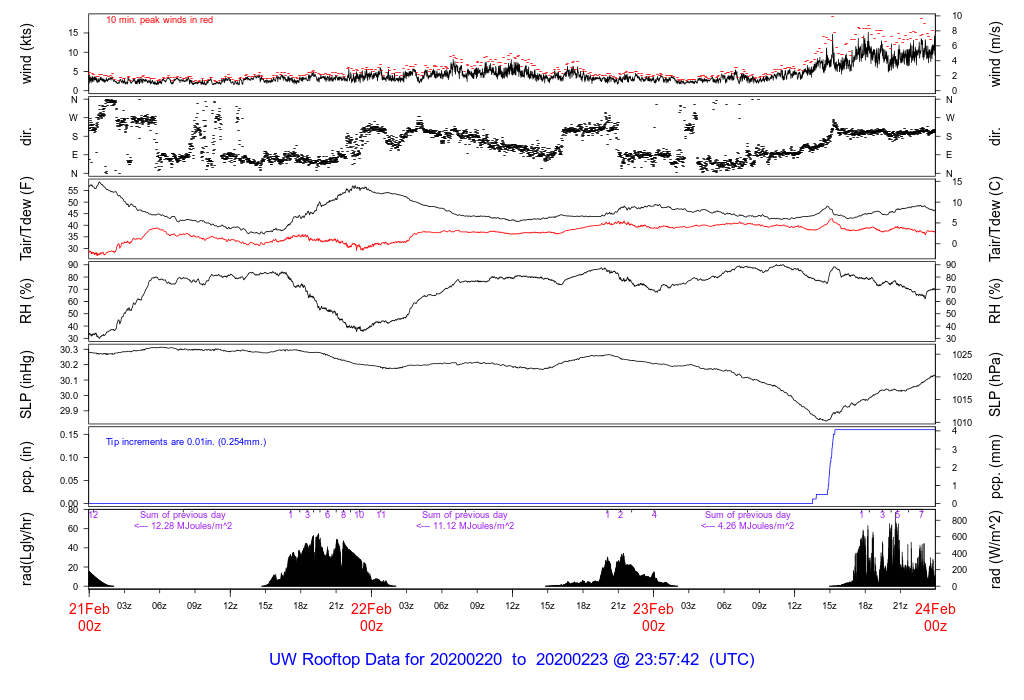Click the 24Feb 00z date label
1024x700 pixels.
point(935,617)
